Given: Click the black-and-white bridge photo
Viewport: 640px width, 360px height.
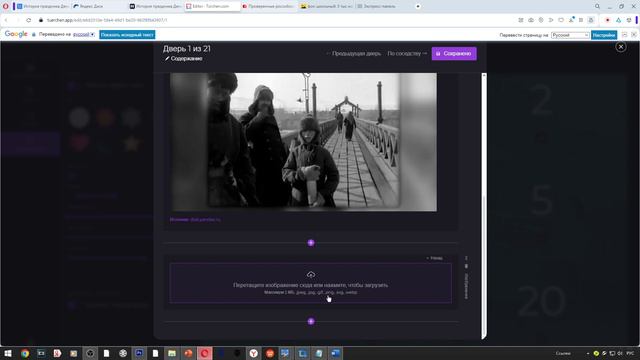Looking at the screenshot, I should click(x=303, y=142).
